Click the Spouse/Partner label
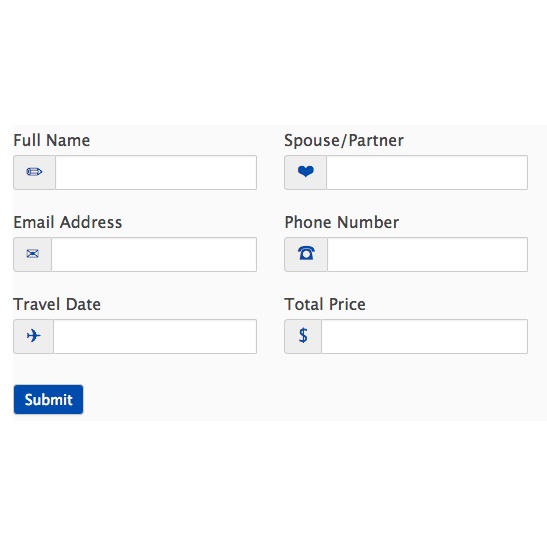Viewport: 547px width, 547px height. click(344, 141)
